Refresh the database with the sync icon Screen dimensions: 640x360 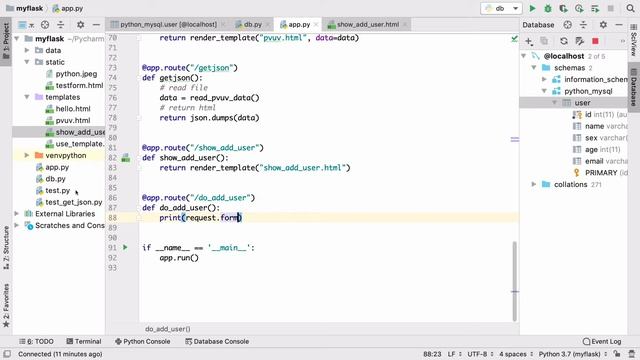(x=564, y=41)
